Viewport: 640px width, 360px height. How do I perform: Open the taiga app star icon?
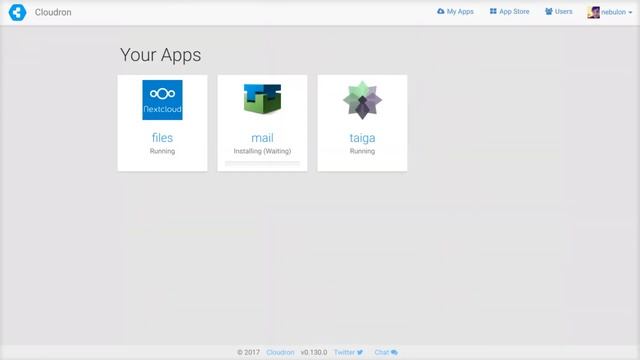click(x=362, y=100)
